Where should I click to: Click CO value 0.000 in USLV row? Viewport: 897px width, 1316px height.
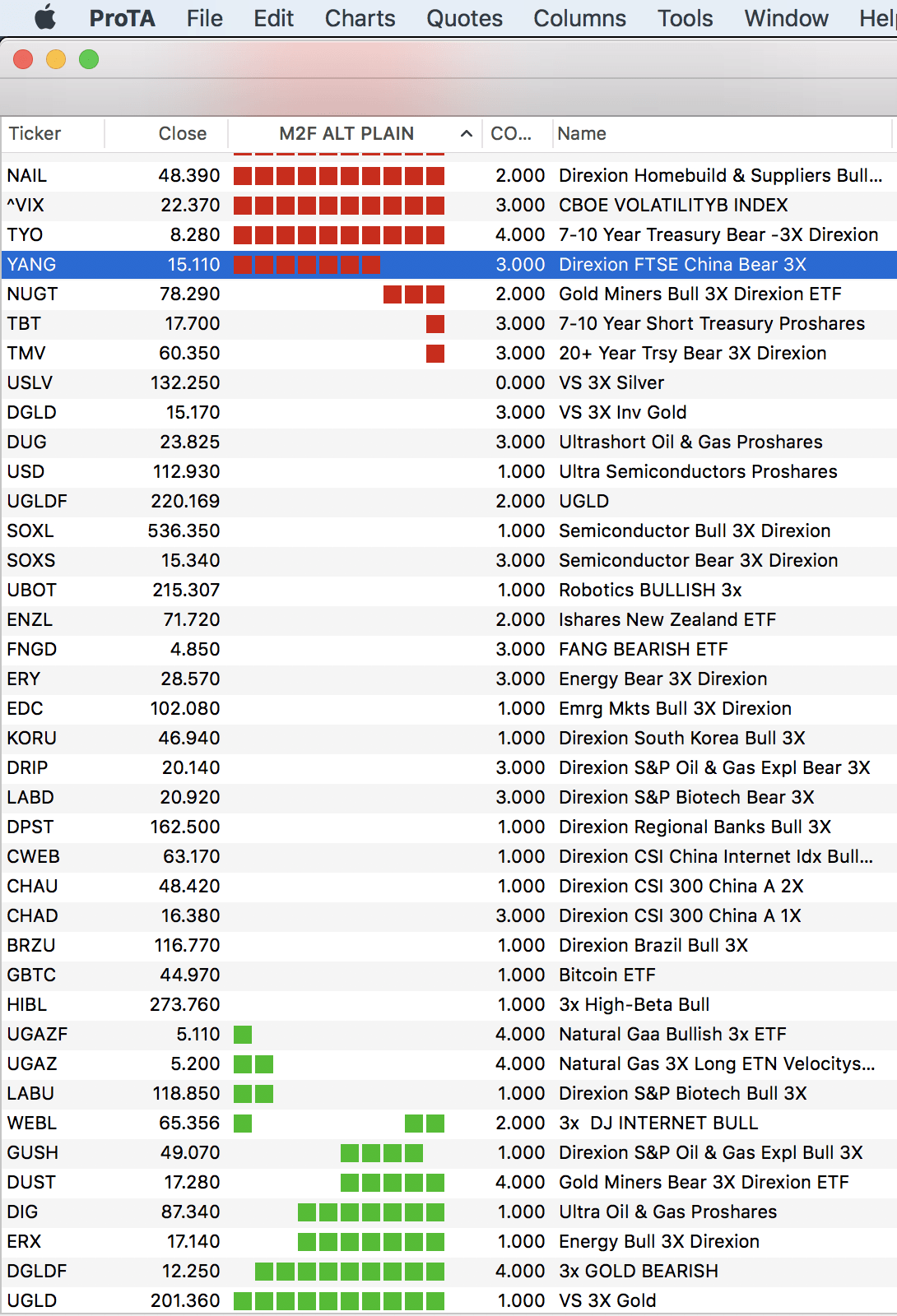click(520, 382)
